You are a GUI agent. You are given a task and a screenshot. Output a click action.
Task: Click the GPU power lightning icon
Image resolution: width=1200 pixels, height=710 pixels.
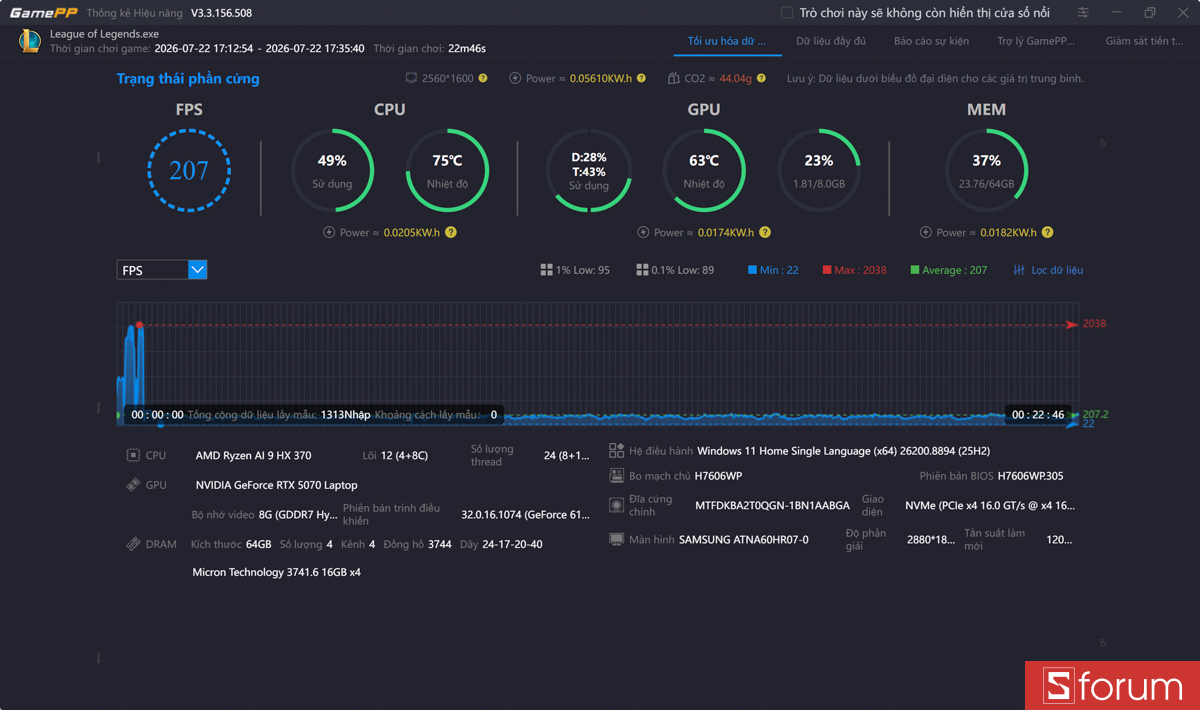(643, 232)
